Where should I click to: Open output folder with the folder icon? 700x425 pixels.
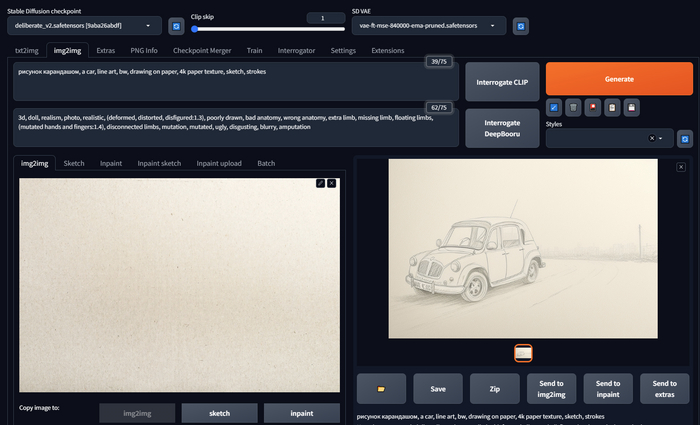(x=381, y=388)
